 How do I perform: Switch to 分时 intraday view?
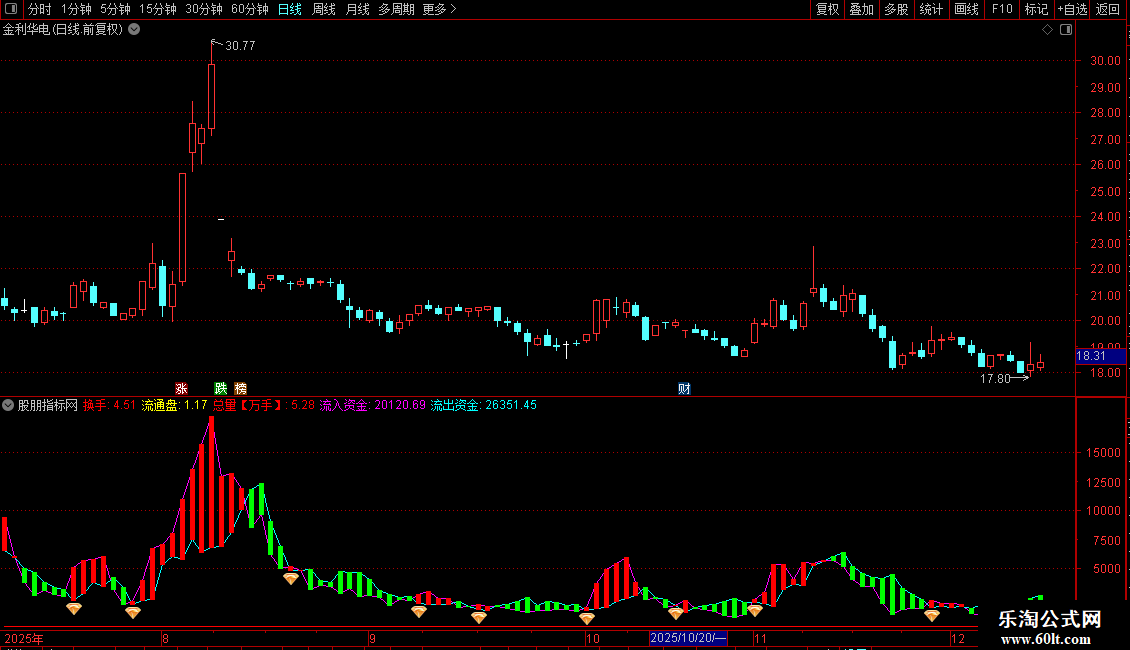pos(40,9)
